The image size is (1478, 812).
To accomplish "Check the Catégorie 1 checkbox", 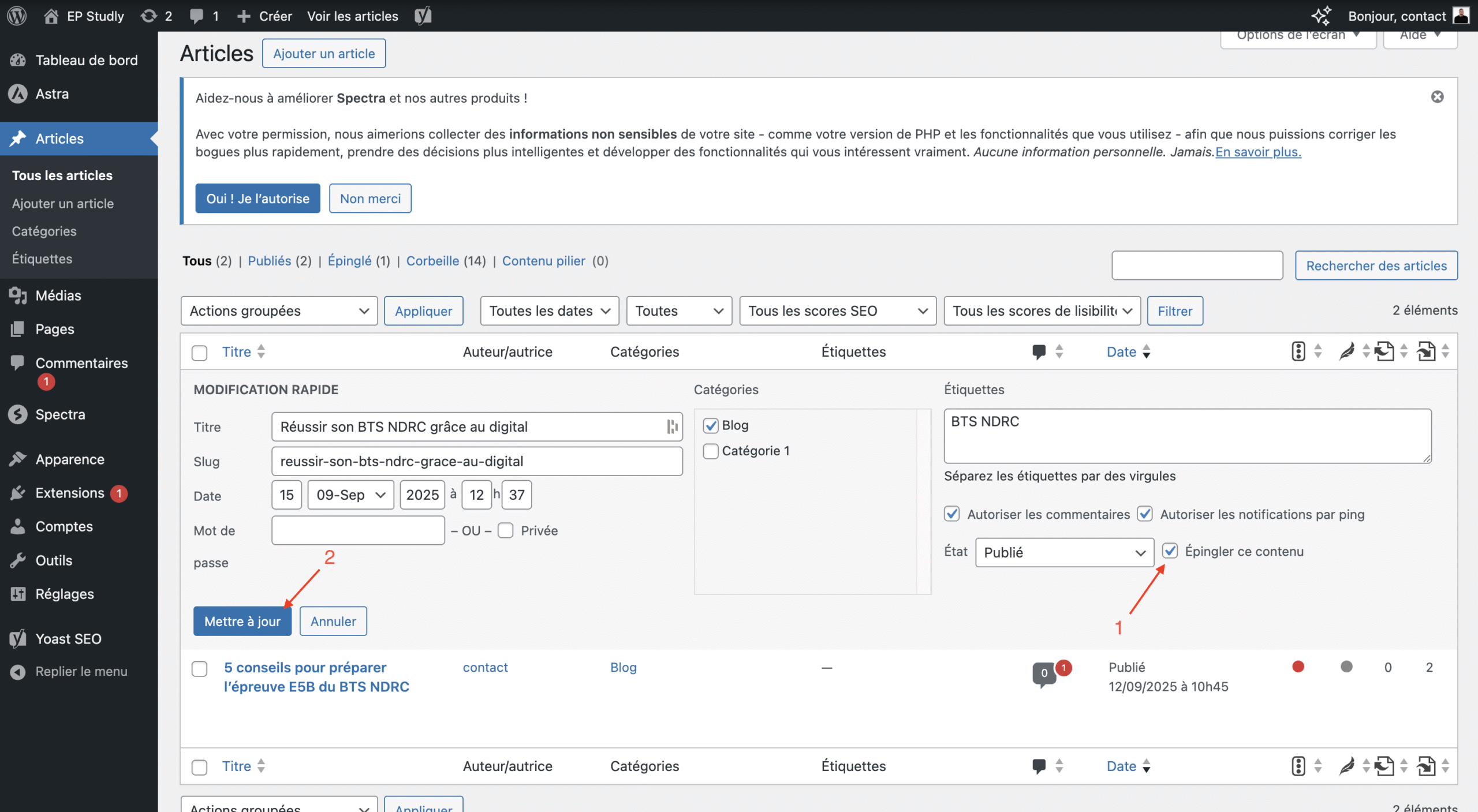I will point(711,451).
